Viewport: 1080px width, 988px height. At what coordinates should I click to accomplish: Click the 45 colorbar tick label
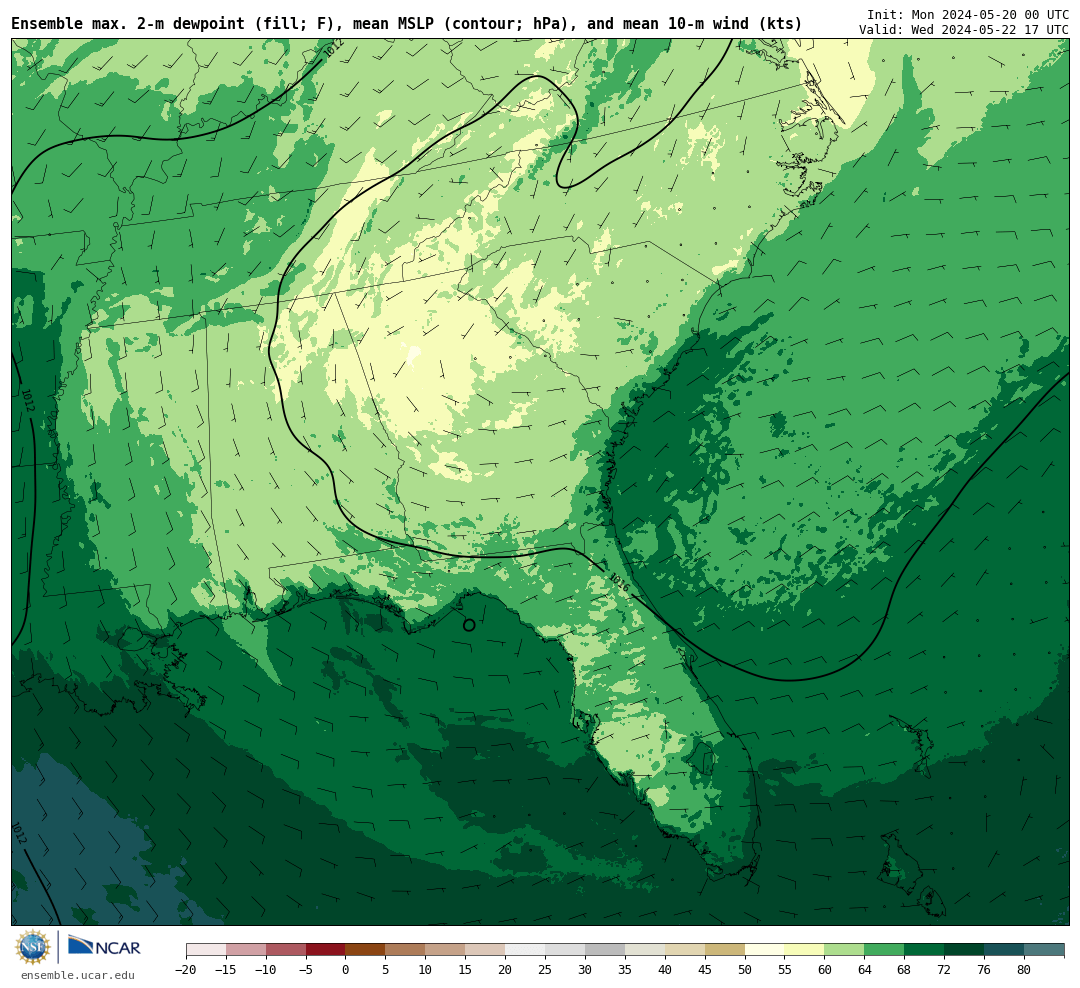[705, 970]
